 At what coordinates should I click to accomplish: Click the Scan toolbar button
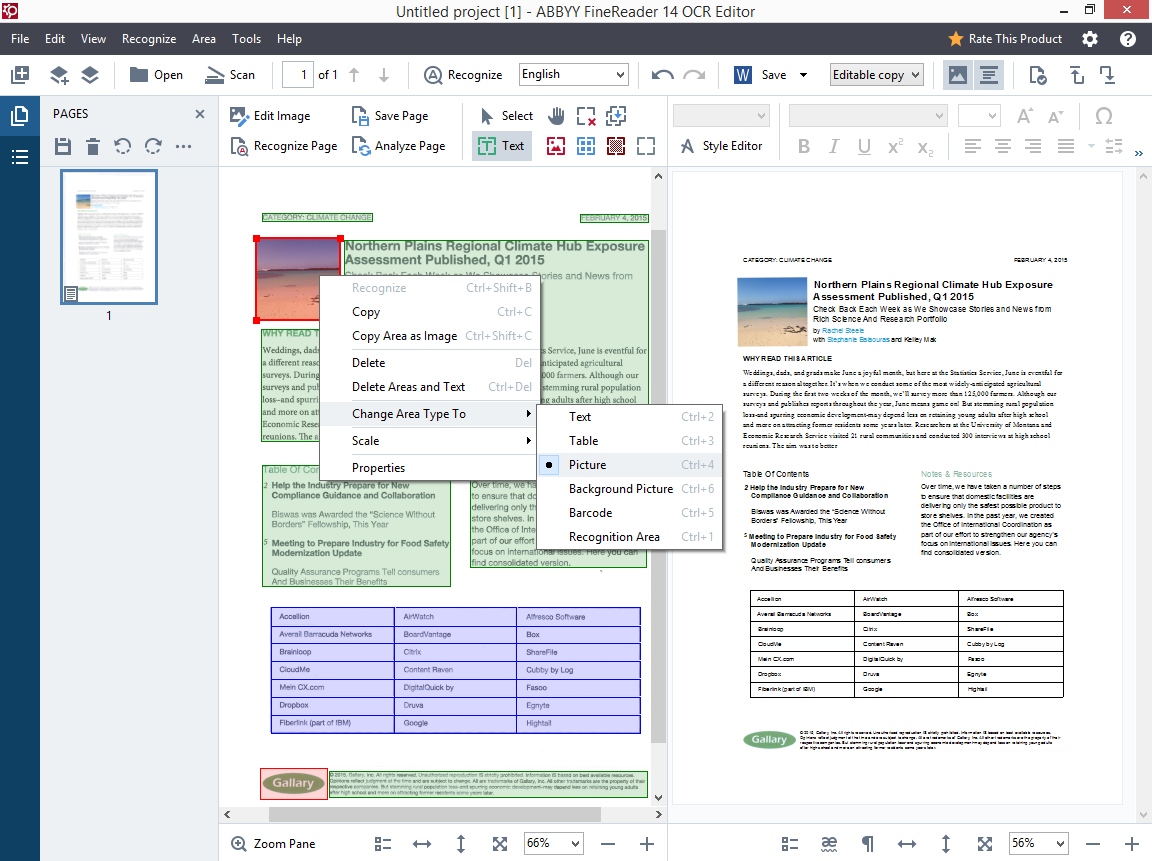coord(230,75)
